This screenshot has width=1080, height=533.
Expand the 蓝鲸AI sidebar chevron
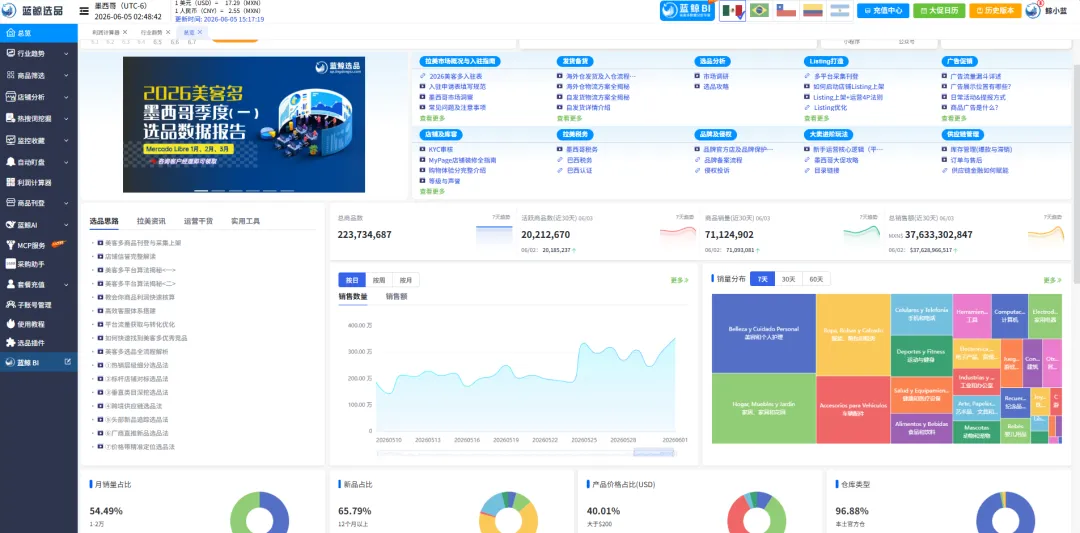[66, 224]
